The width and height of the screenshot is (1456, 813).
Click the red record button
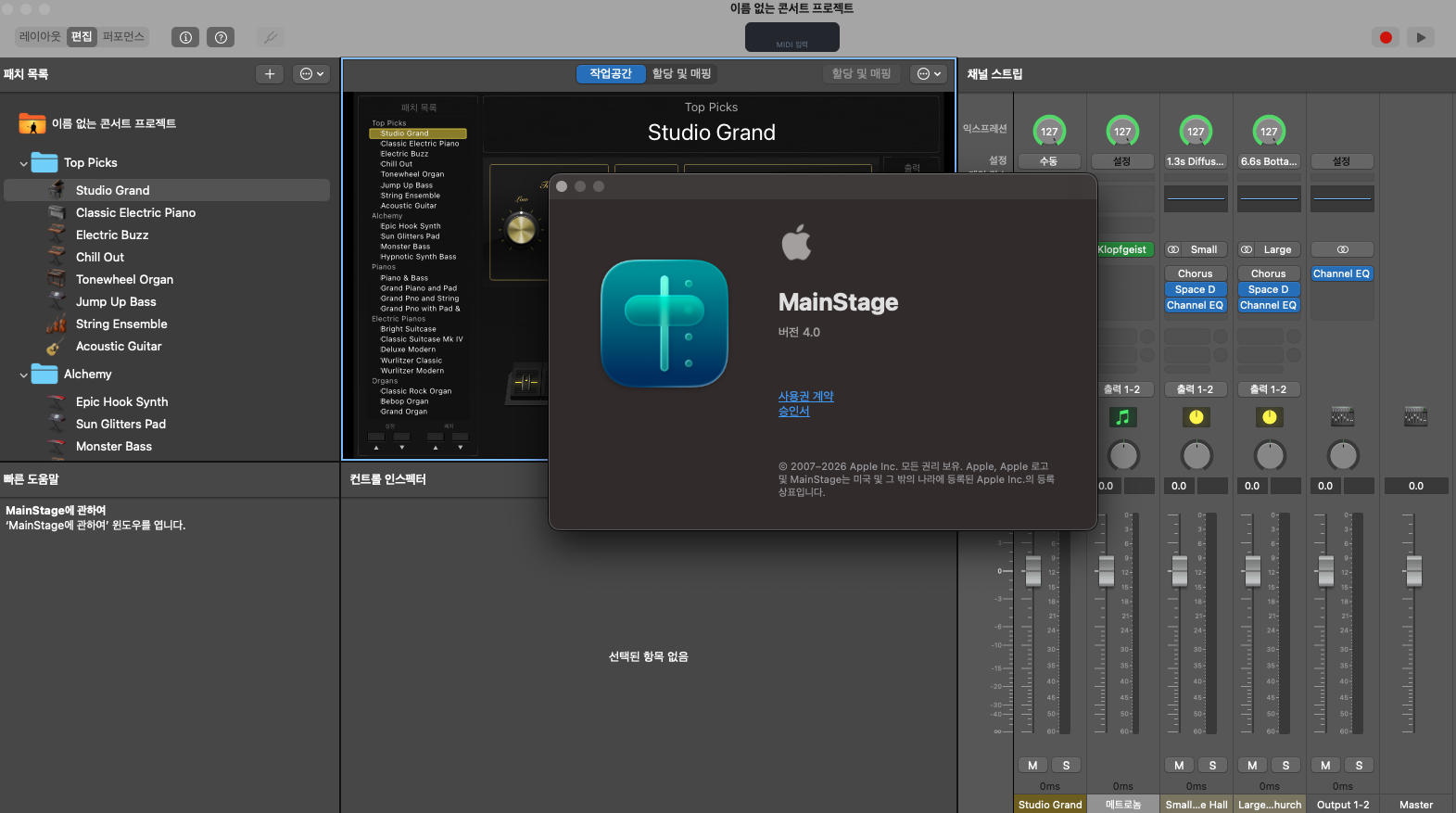(1386, 37)
